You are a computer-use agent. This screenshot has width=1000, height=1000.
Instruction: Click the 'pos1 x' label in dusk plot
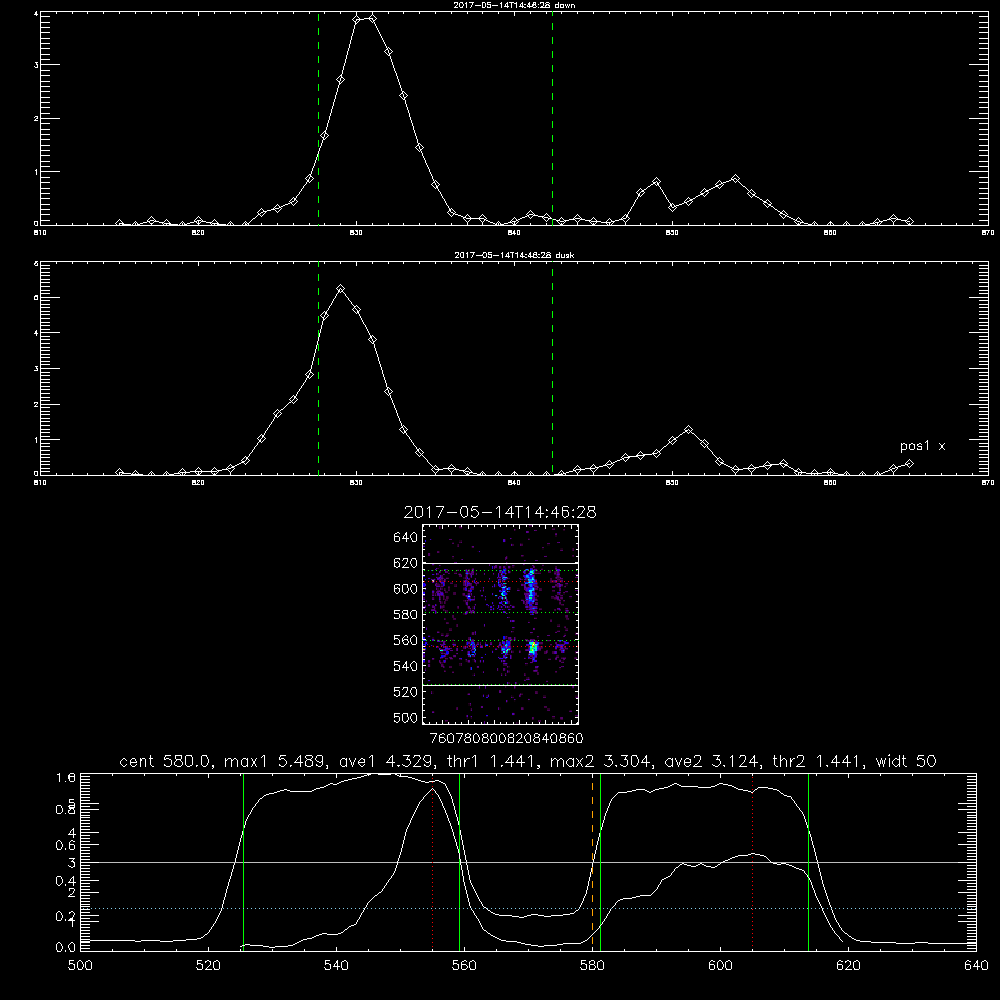(x=922, y=446)
